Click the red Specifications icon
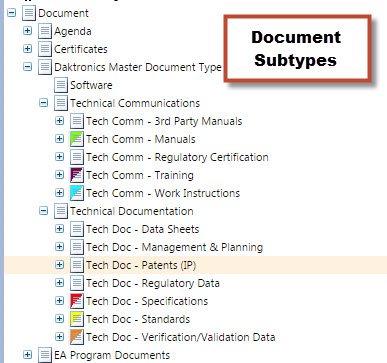The width and height of the screenshot is (387, 363). (77, 301)
